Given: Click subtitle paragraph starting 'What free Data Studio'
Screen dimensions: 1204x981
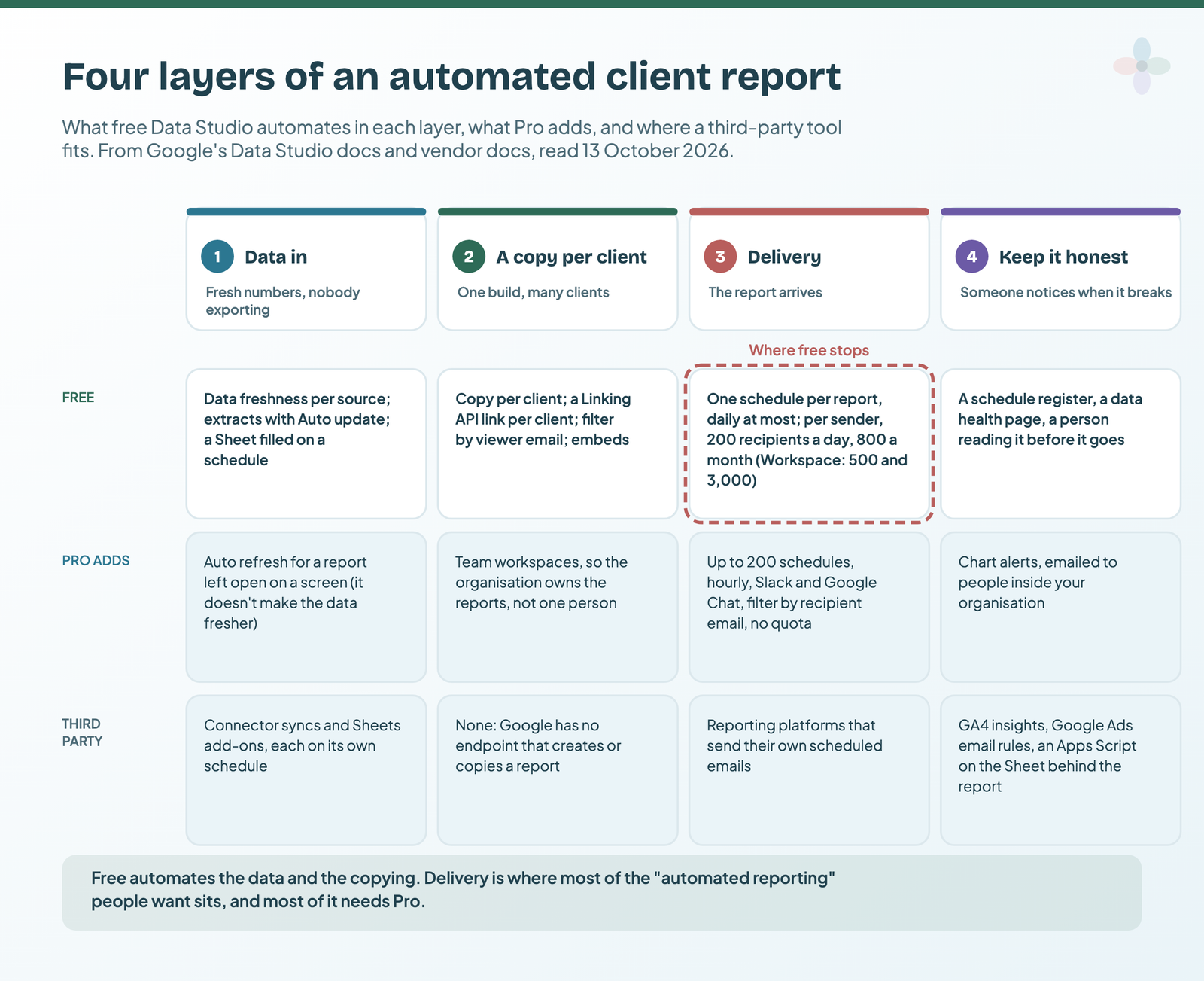Looking at the screenshot, I should [x=451, y=139].
